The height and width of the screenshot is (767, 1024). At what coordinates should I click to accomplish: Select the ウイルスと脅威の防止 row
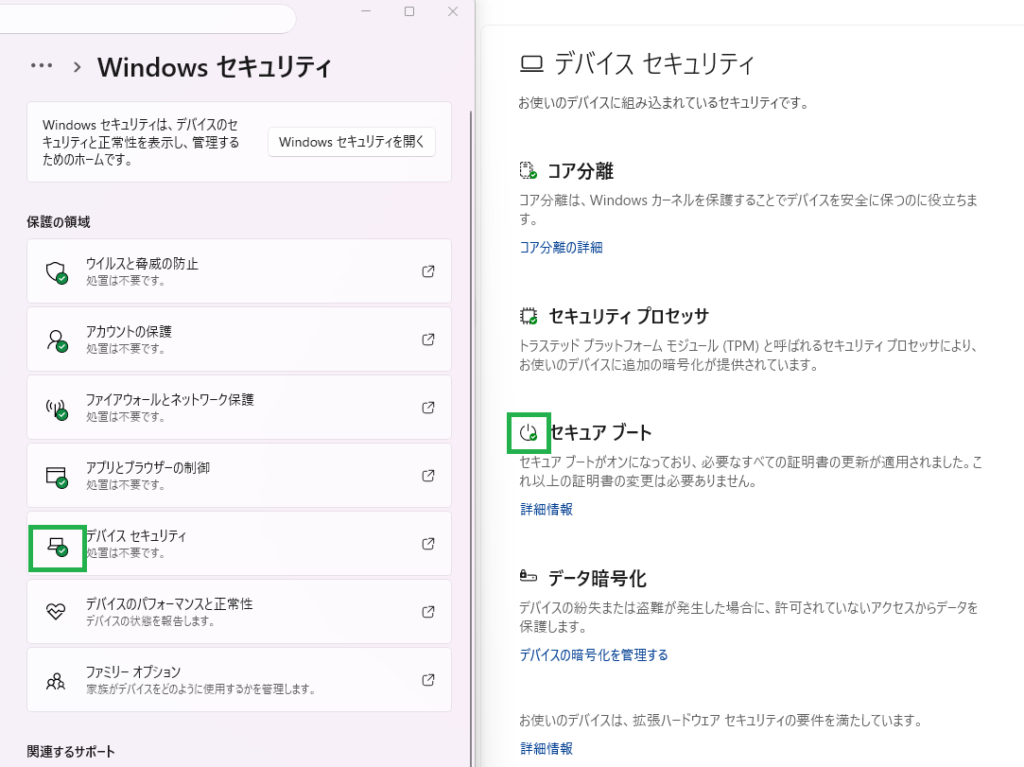pos(239,271)
